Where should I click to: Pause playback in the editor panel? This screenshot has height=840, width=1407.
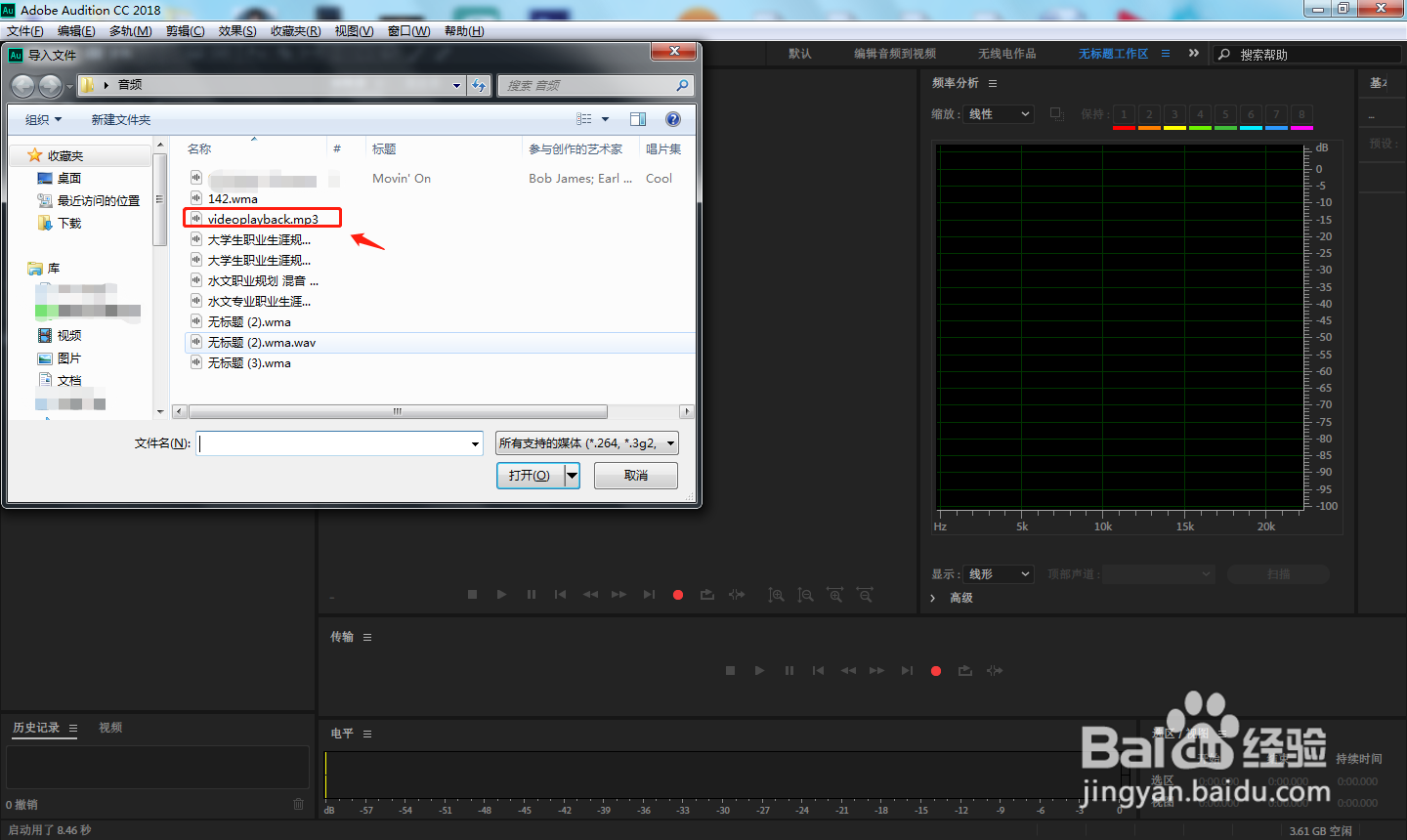pyautogui.click(x=532, y=594)
